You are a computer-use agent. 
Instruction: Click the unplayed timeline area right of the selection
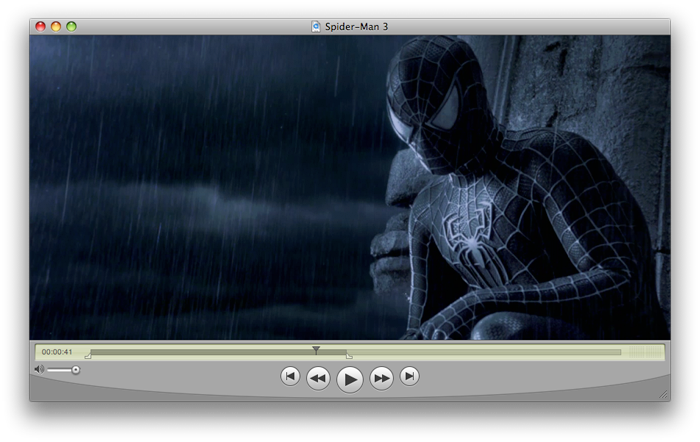480,352
